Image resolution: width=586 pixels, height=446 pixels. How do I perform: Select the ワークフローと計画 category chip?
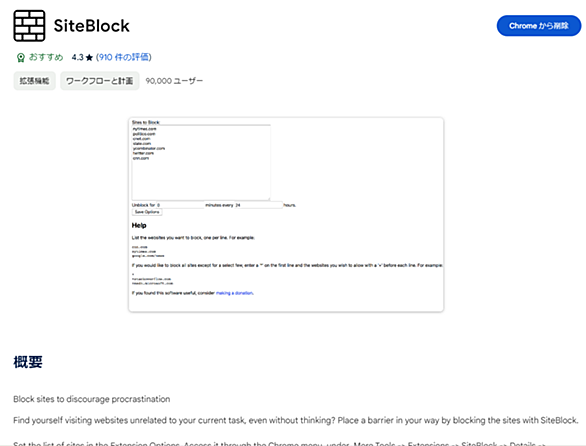pos(99,81)
